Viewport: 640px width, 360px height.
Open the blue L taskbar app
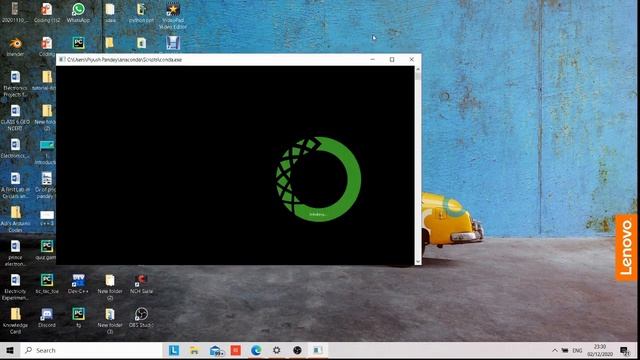(x=174, y=351)
